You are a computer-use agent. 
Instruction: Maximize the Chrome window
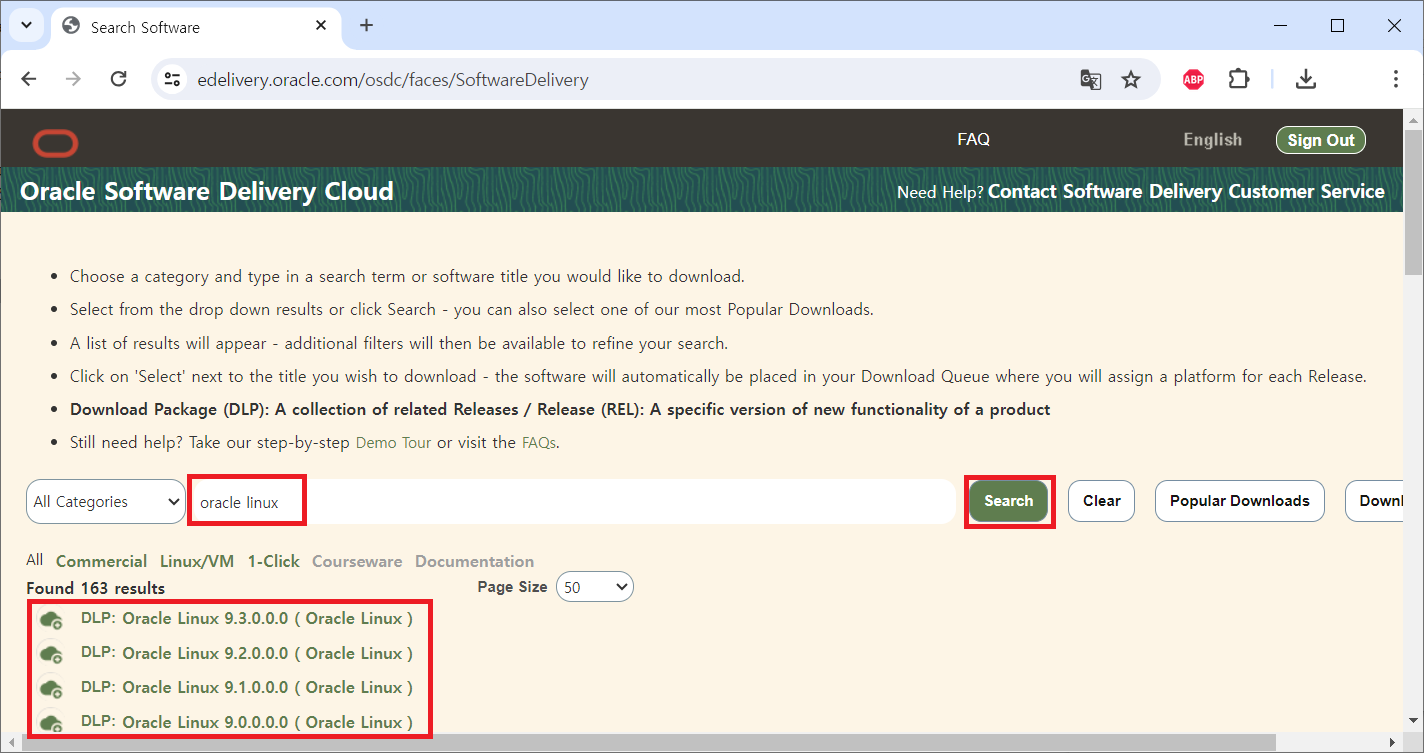coord(1337,26)
